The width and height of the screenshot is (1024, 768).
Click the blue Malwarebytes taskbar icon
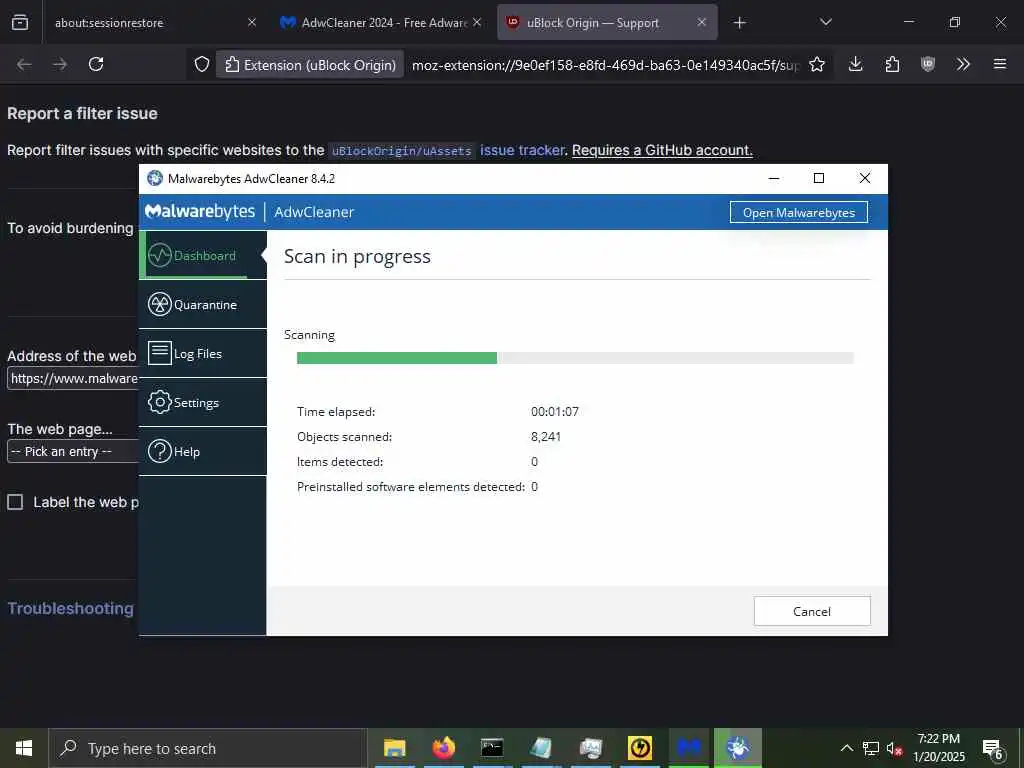click(x=688, y=748)
